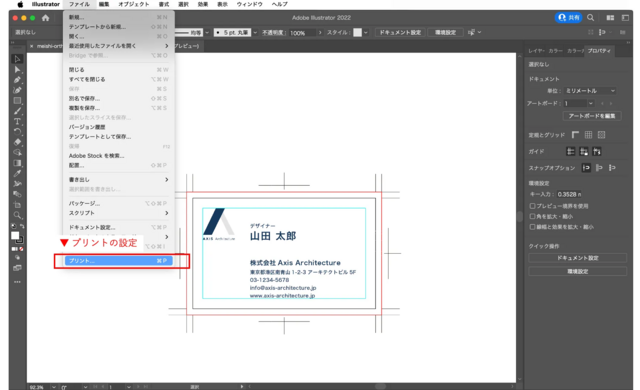Select the Direct Selection arrow tool
The image size is (640, 390).
(17, 69)
